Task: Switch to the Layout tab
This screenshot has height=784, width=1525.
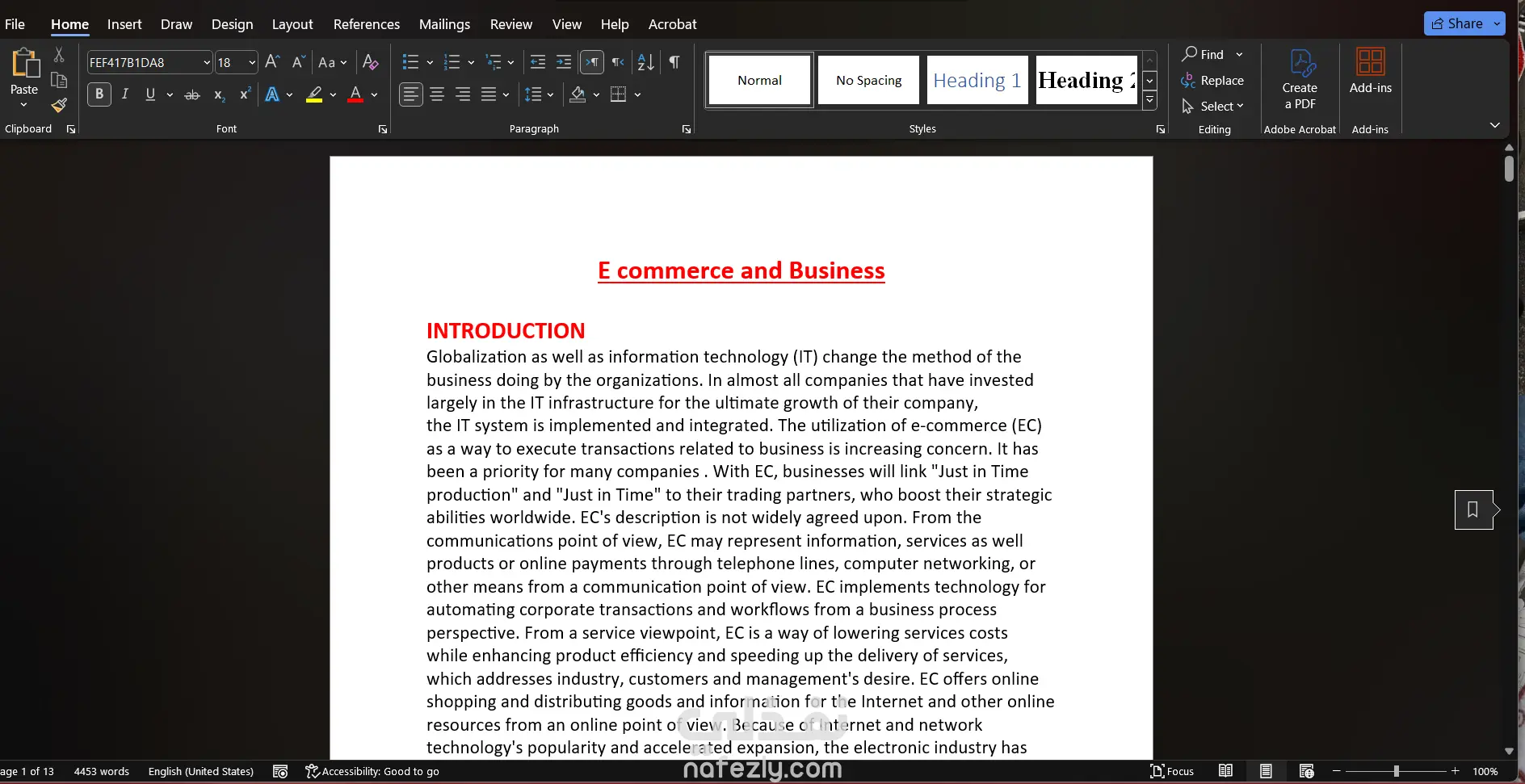Action: coord(292,24)
